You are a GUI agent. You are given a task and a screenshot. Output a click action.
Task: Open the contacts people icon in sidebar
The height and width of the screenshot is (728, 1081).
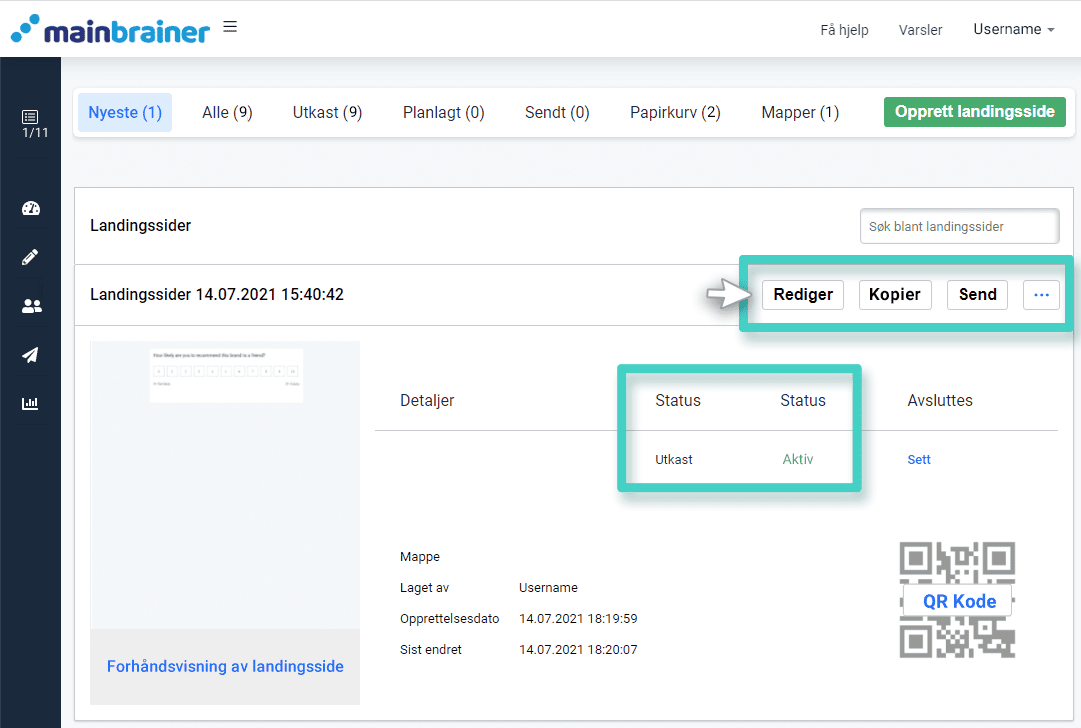pyautogui.click(x=30, y=306)
